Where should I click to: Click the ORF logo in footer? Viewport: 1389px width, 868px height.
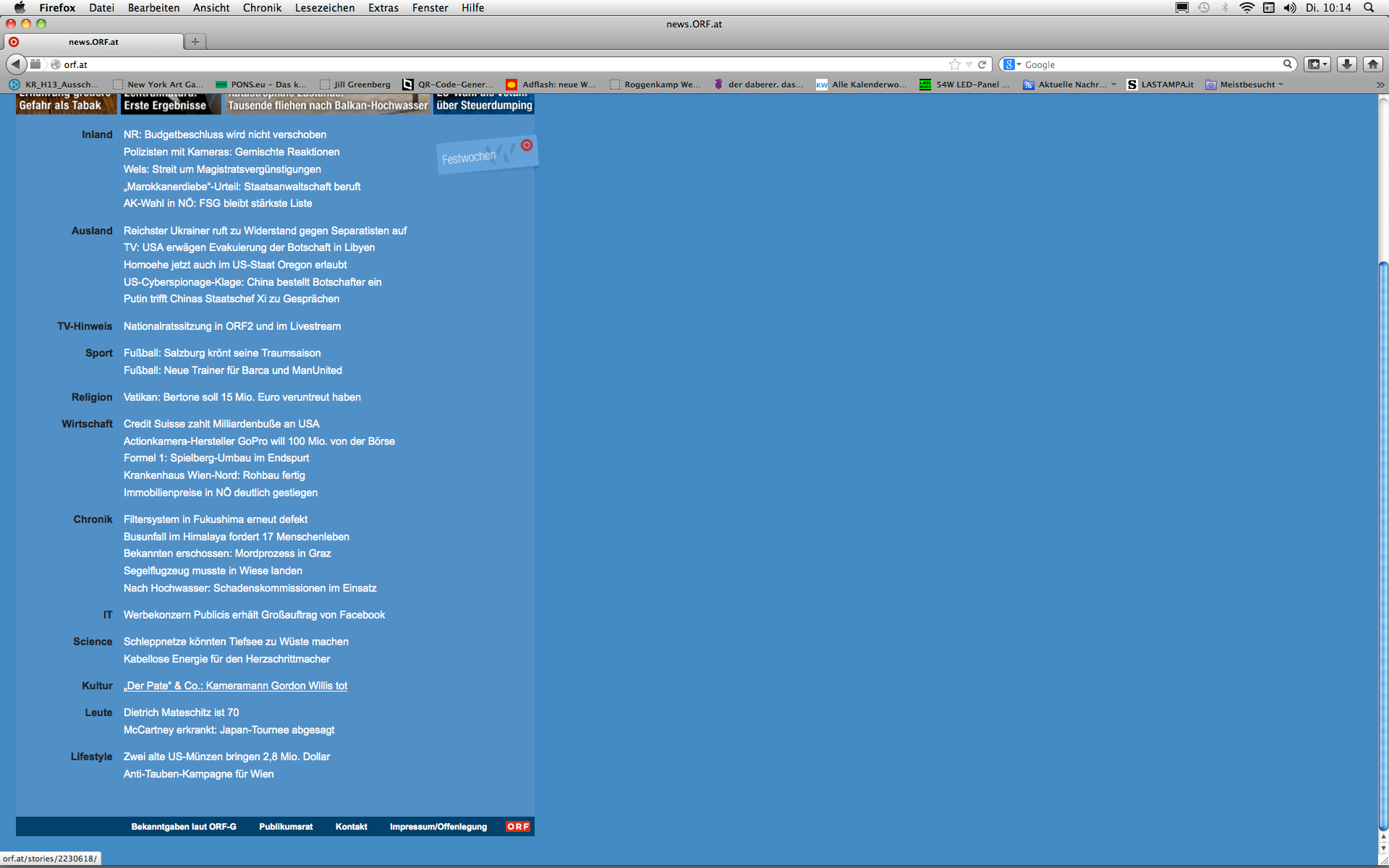[x=518, y=827]
